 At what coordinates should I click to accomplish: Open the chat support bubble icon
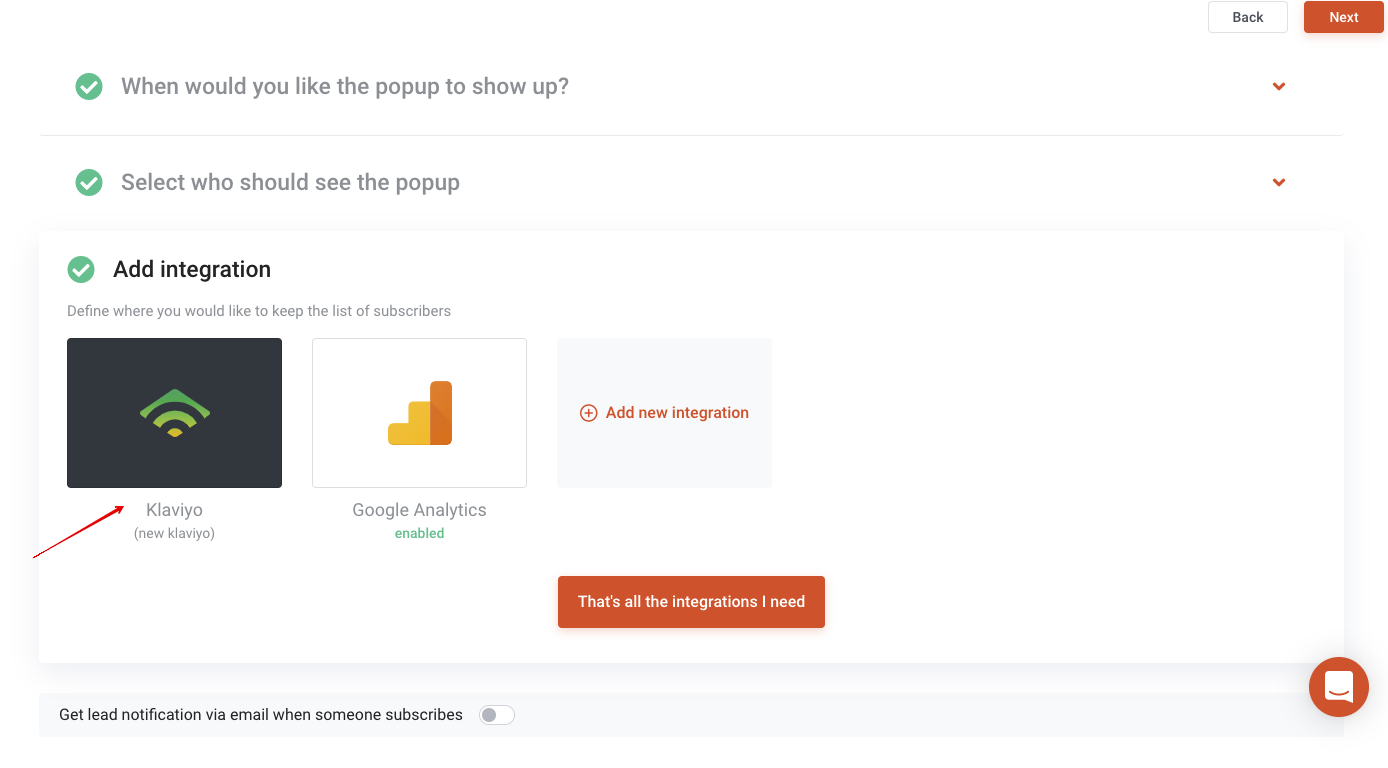click(1339, 687)
